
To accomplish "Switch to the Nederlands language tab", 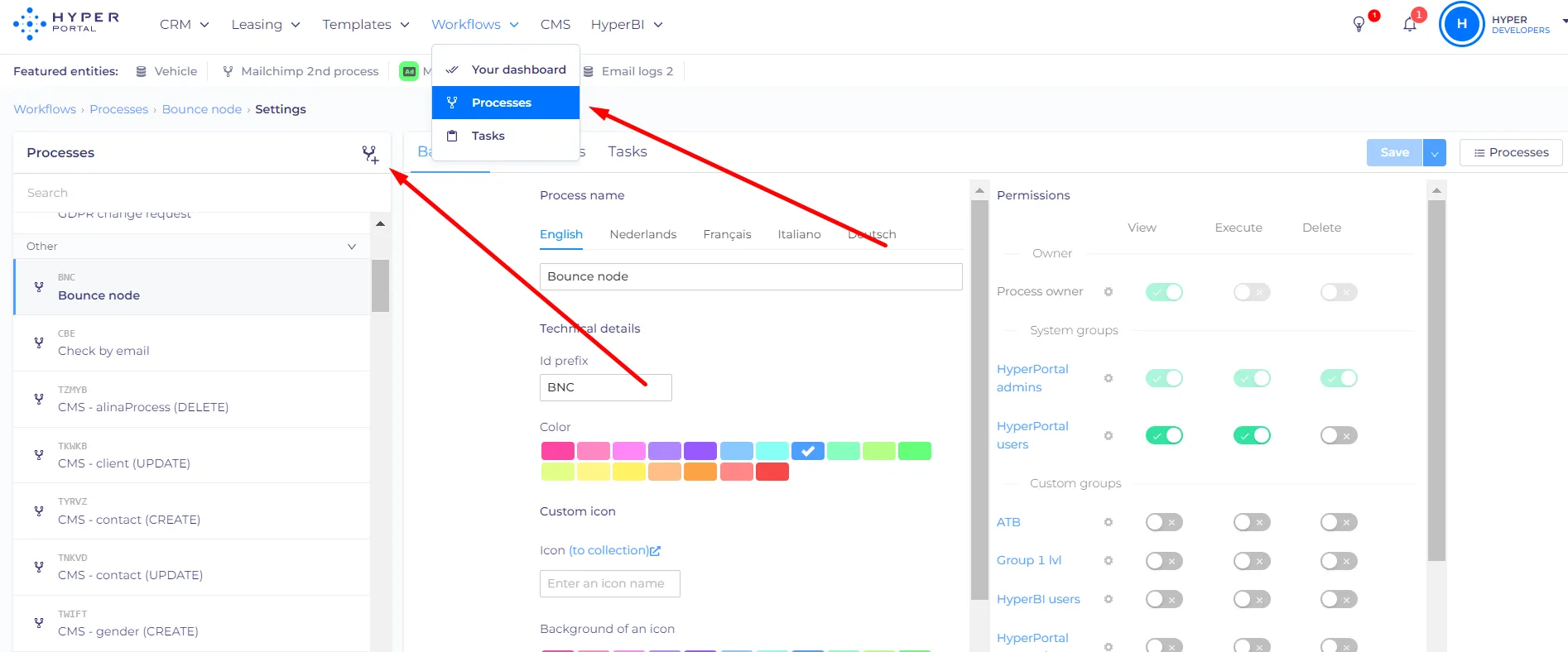I will pyautogui.click(x=643, y=234).
